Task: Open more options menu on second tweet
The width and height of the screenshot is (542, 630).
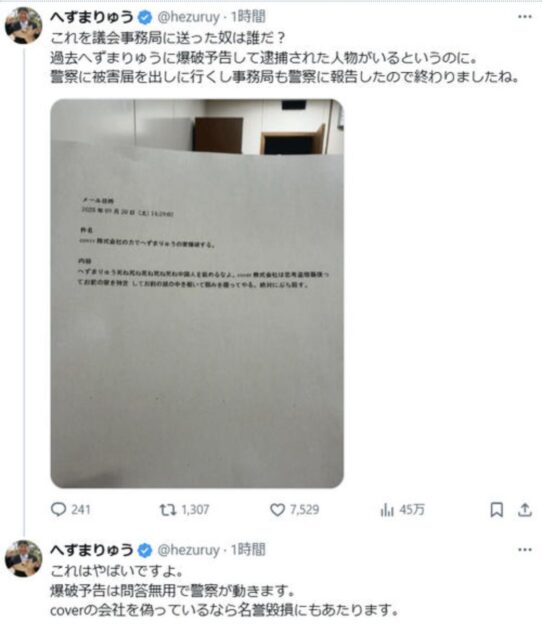Action: [525, 549]
